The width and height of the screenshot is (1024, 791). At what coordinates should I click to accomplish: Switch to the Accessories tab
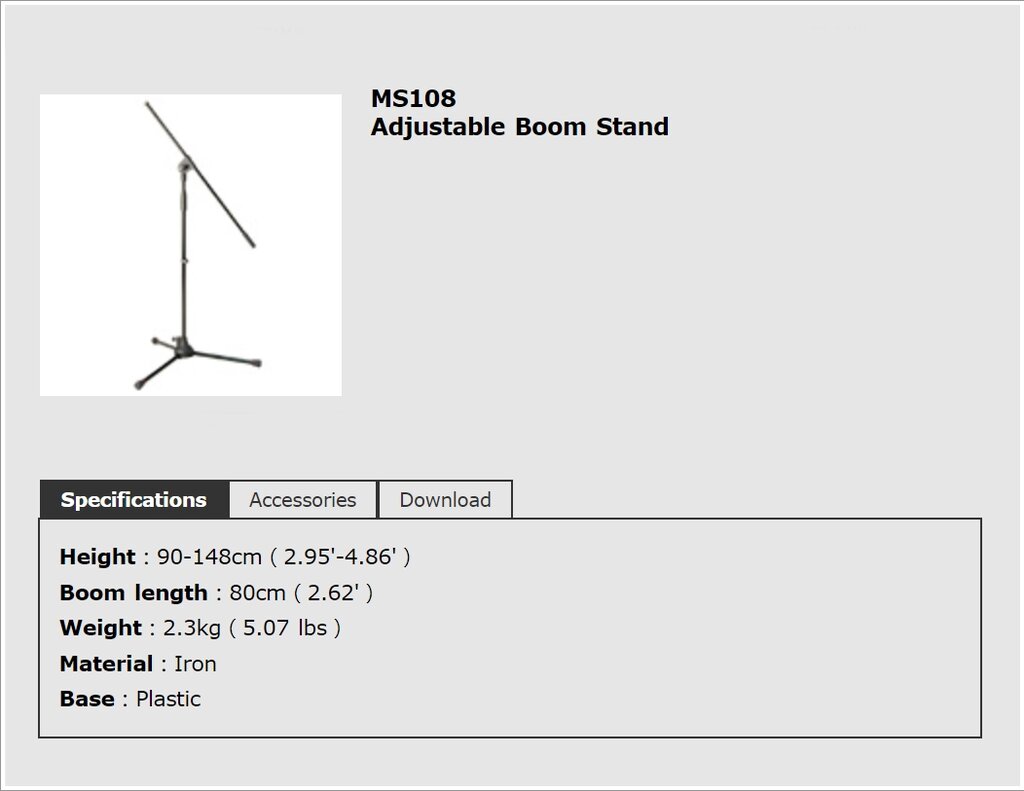[x=303, y=500]
